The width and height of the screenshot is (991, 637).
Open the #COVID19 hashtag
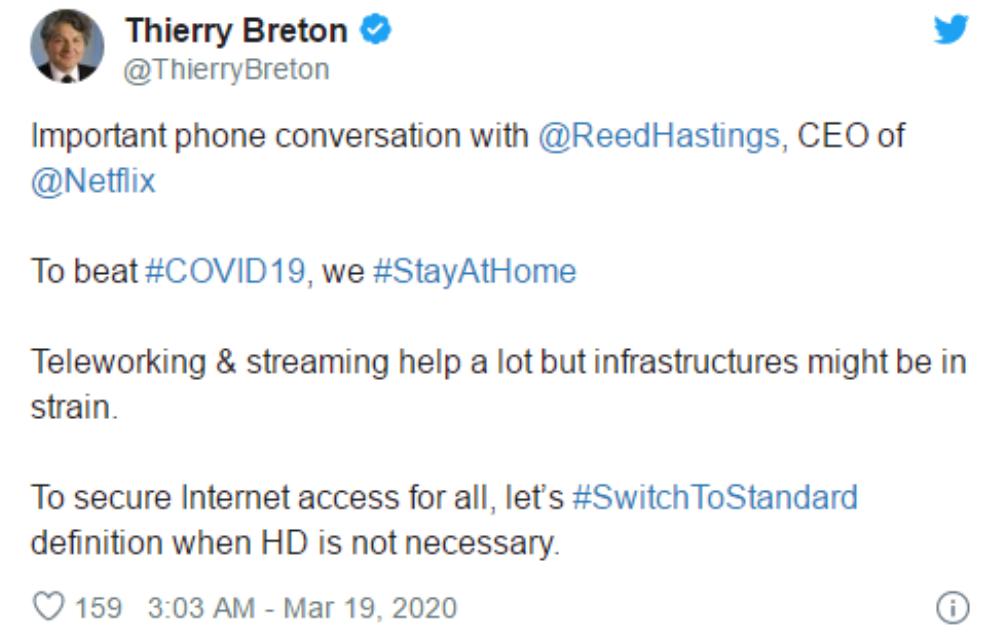point(226,271)
